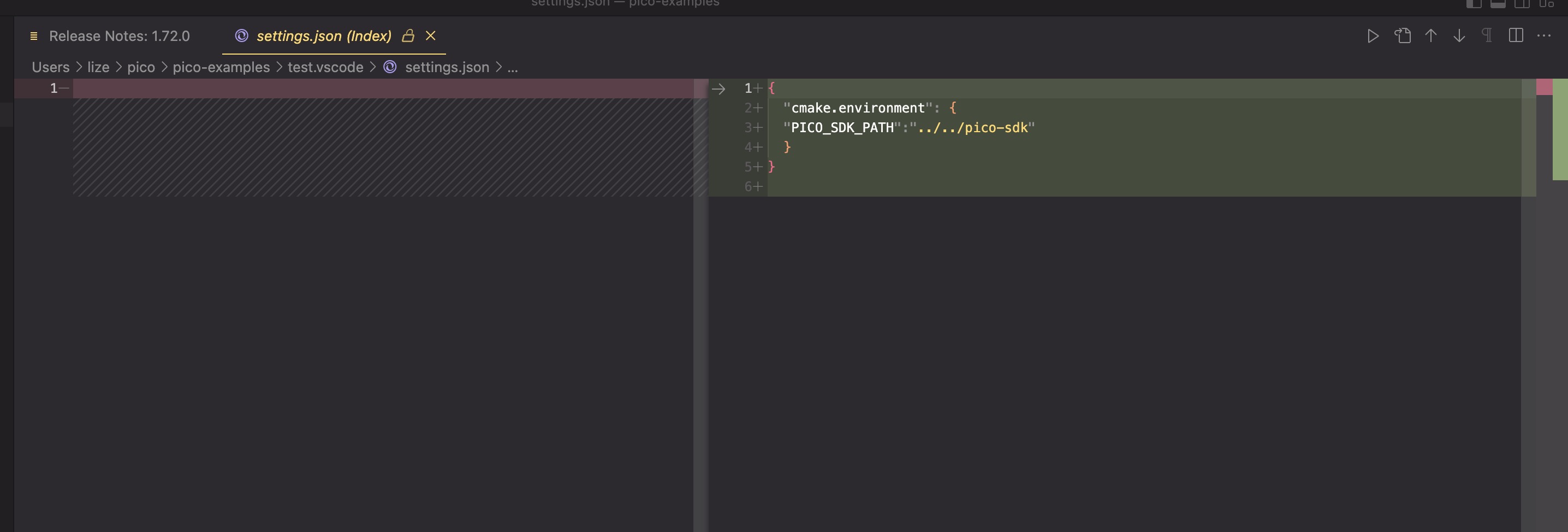Click the closing brace on line 4
The width and height of the screenshot is (1568, 532).
click(787, 147)
